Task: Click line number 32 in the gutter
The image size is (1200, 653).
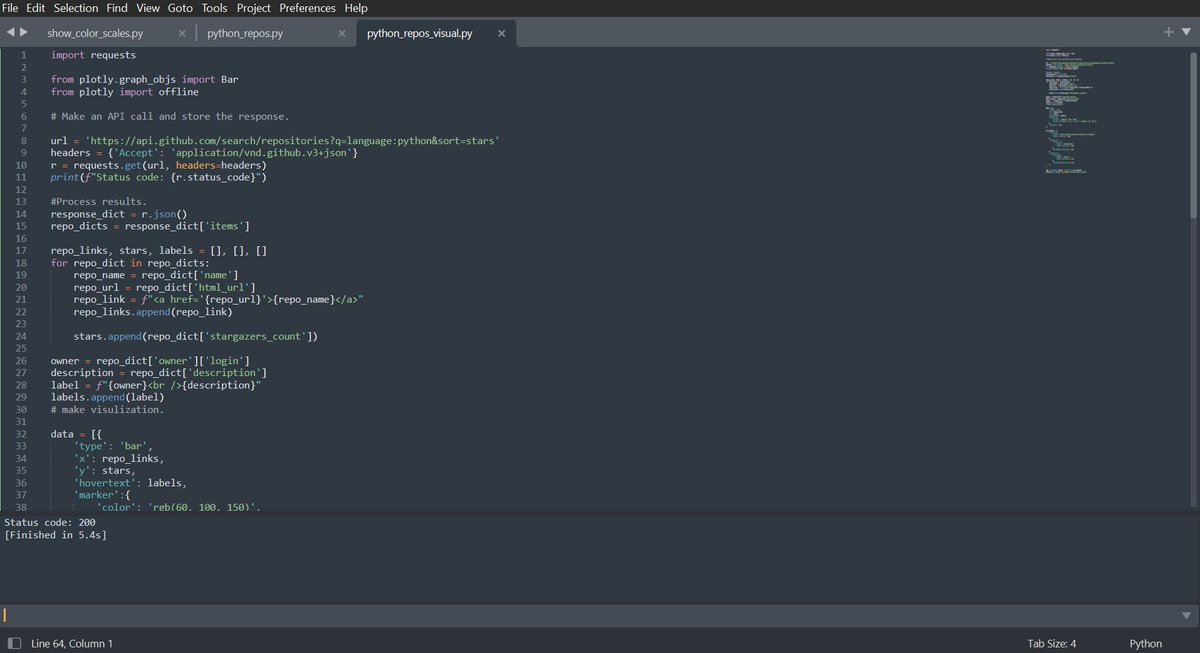Action: click(x=21, y=434)
